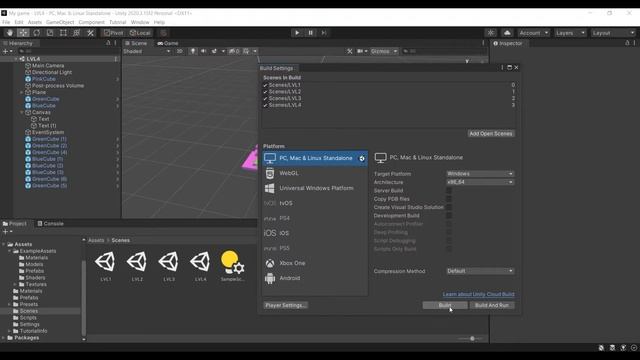Switch to the Console tab

point(51,224)
